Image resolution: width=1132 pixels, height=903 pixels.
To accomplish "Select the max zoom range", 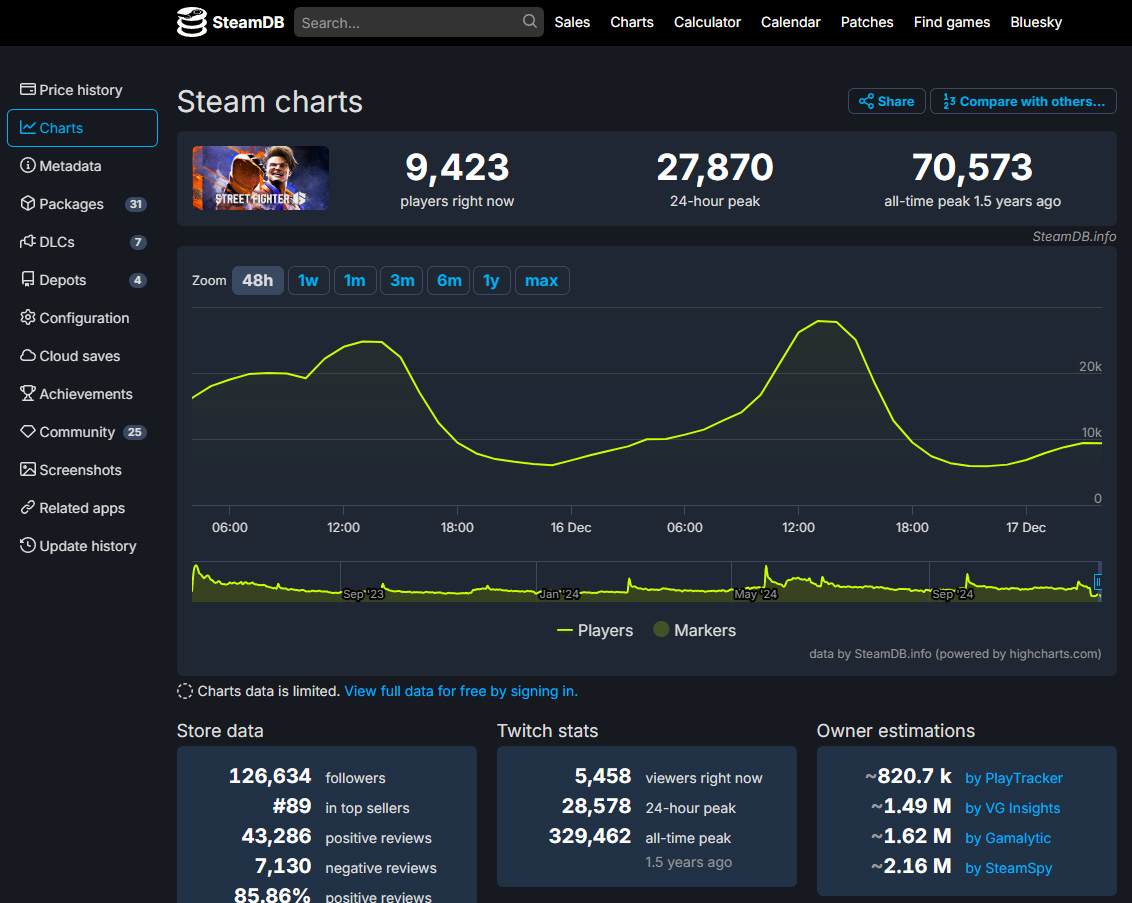I will (x=541, y=281).
